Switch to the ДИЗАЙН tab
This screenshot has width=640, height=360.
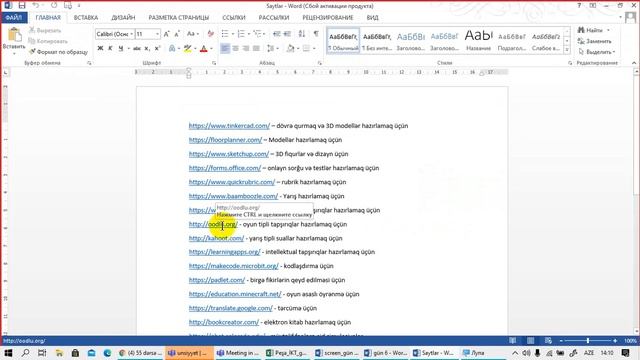tap(123, 18)
